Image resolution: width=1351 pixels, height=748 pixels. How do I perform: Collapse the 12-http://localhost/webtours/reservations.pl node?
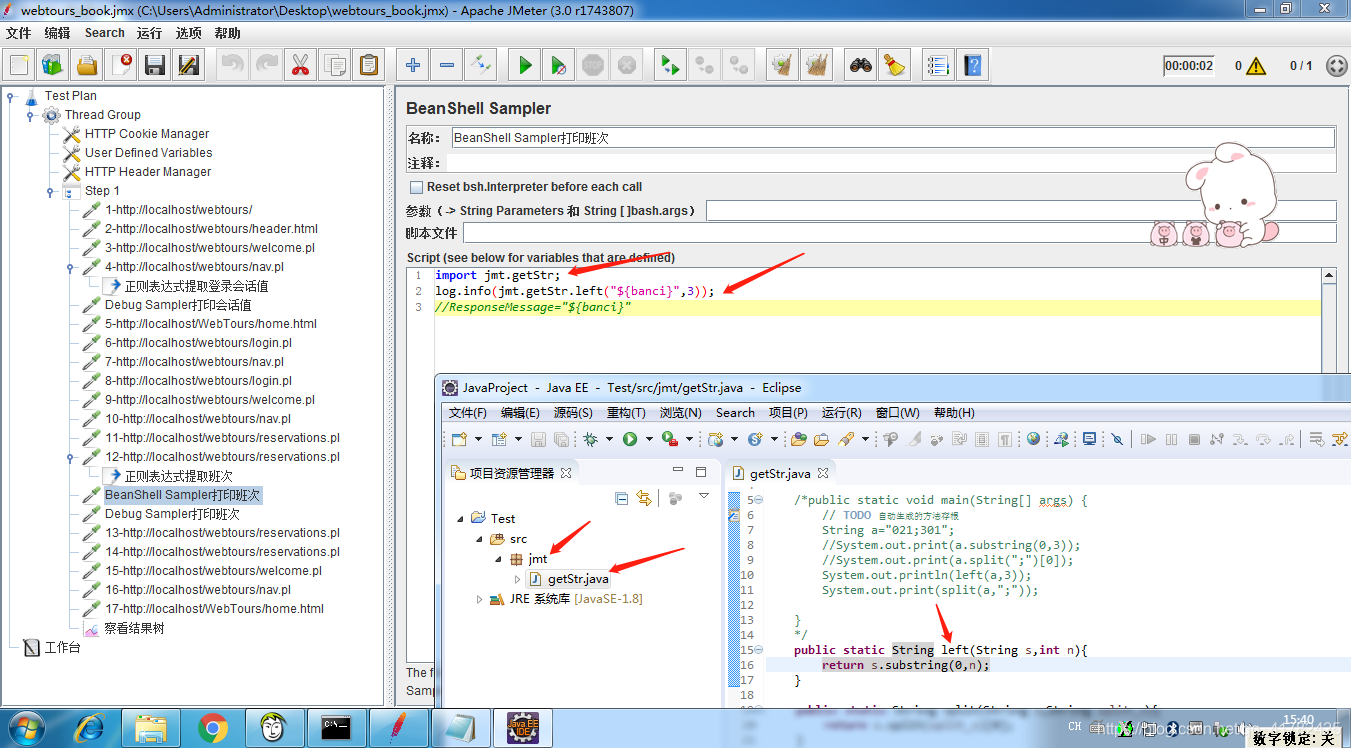click(70, 457)
